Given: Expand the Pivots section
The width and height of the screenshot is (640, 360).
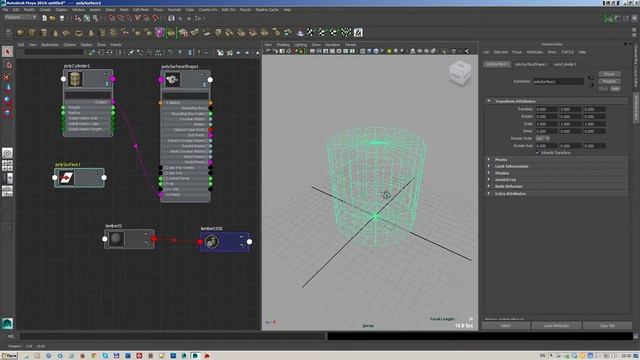Looking at the screenshot, I should coord(489,160).
